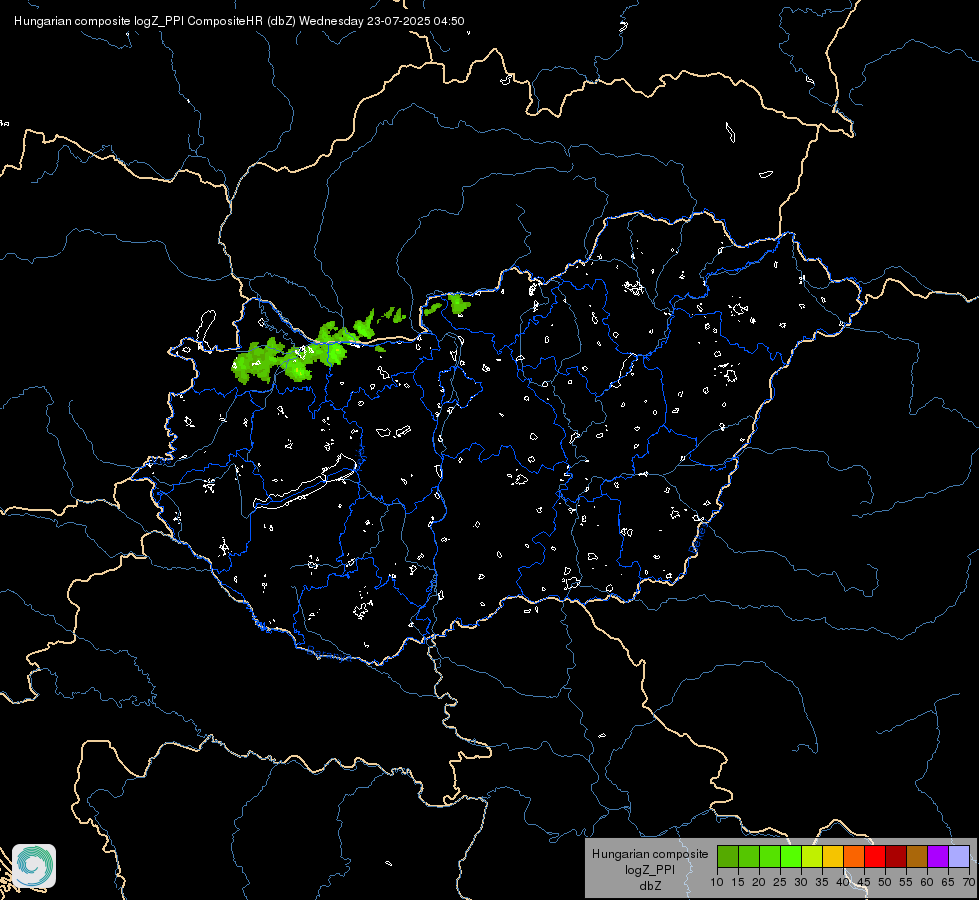Viewport: 979px width, 900px height.
Task: Click the 40-45 dBZ orange swatch
Action: point(854,856)
